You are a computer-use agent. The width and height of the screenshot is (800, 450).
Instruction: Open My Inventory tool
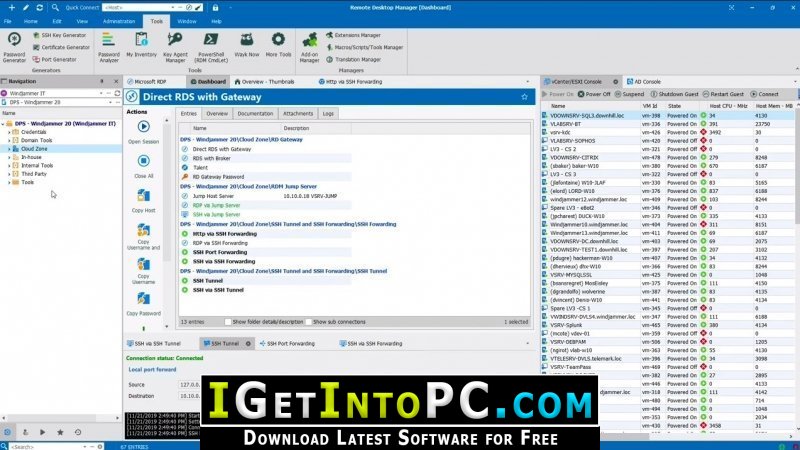pos(141,45)
